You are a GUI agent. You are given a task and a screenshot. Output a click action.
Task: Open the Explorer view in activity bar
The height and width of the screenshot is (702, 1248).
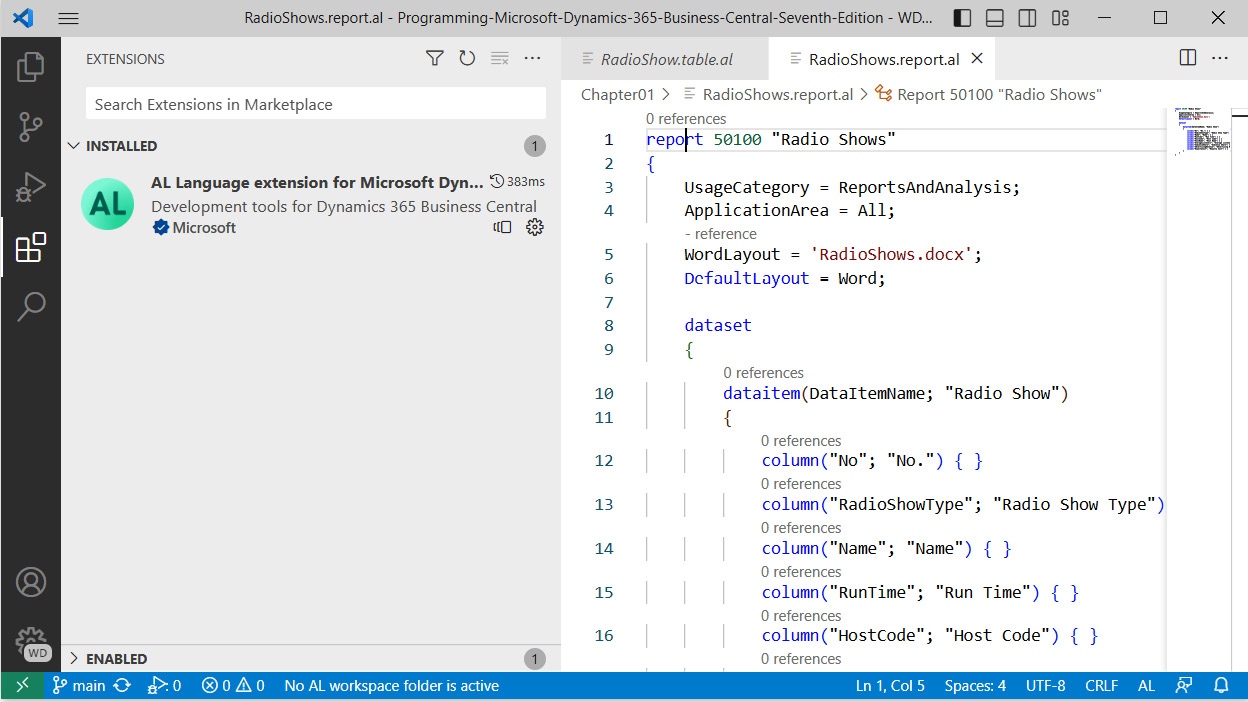coord(30,67)
